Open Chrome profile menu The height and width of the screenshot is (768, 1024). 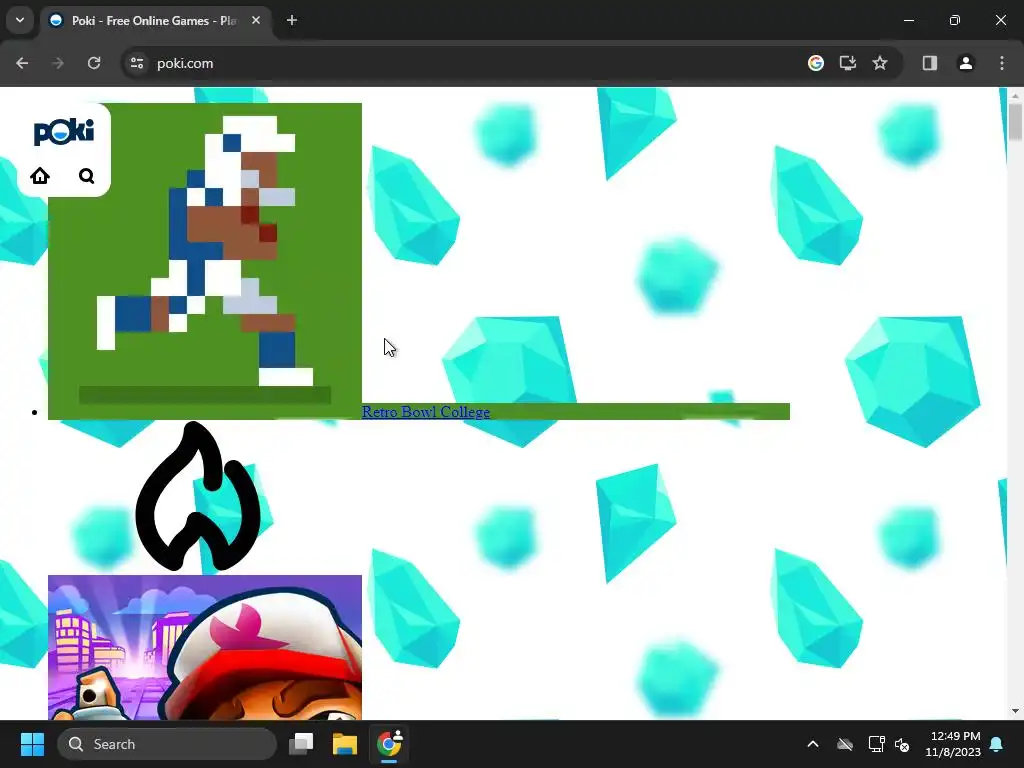point(965,63)
